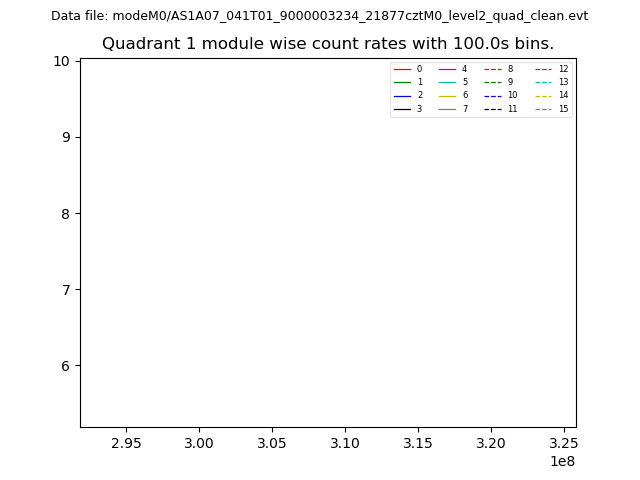Click the 1e8 x-axis exponent label
The height and width of the screenshot is (480, 640).
pyautogui.click(x=563, y=461)
